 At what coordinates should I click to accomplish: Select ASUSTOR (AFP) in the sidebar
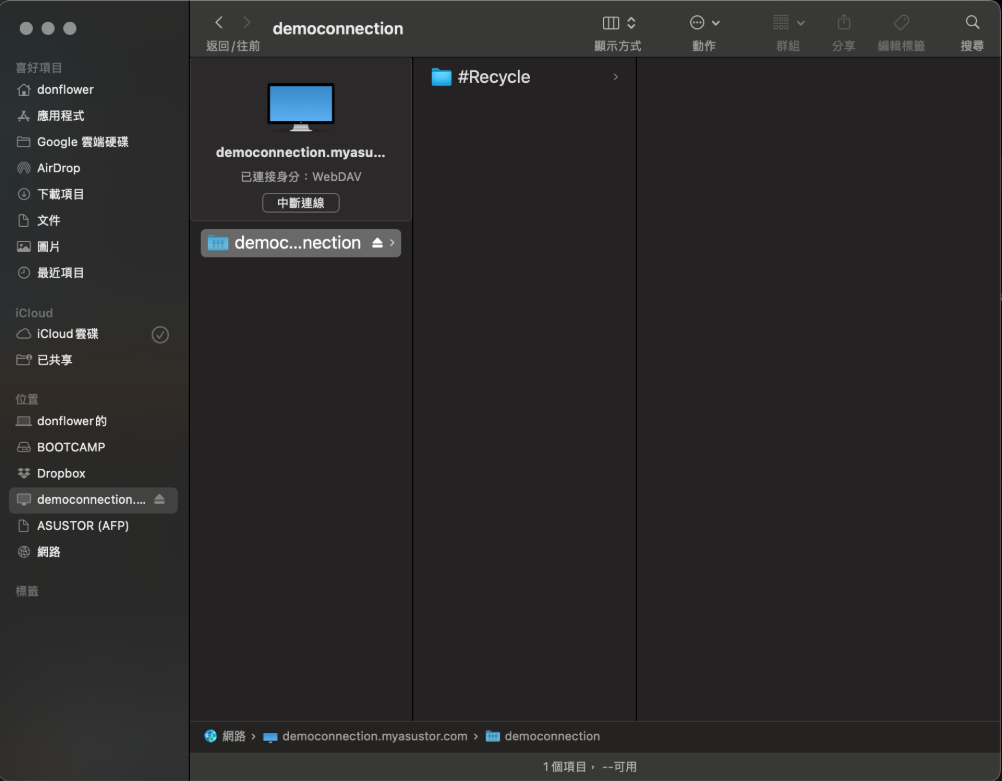pos(82,526)
